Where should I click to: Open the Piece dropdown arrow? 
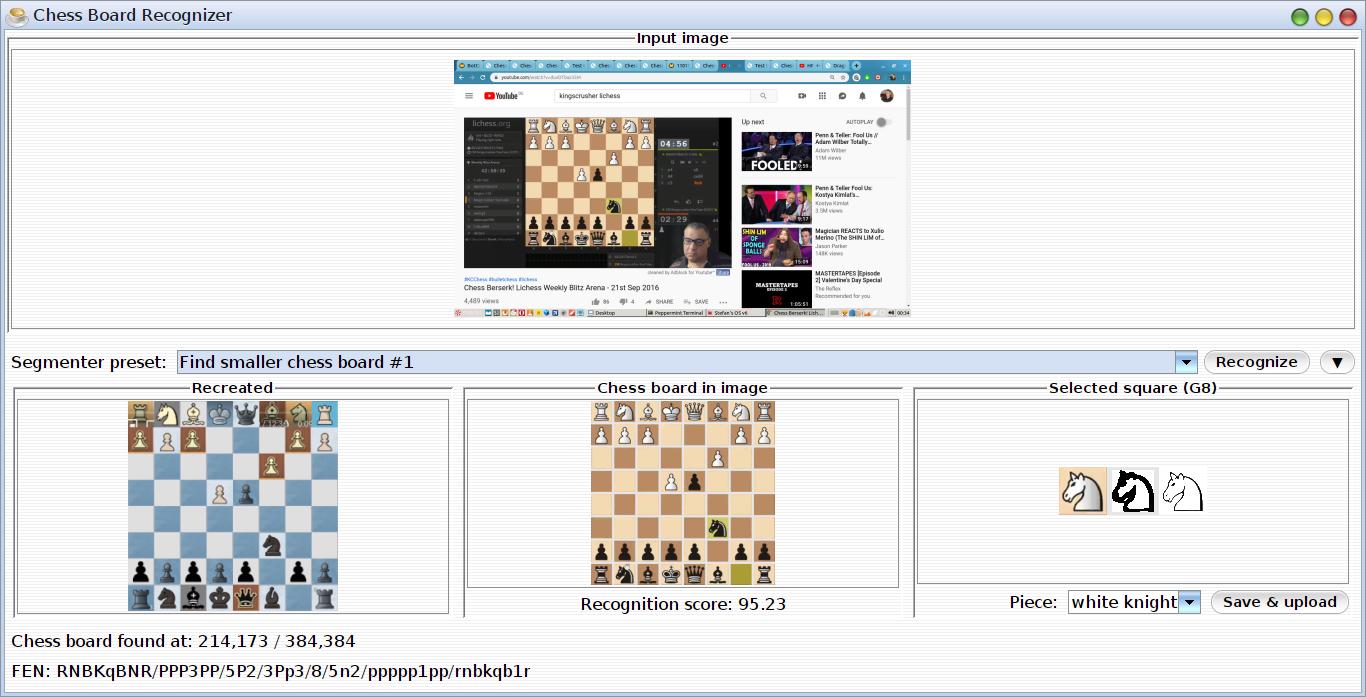(x=1189, y=602)
